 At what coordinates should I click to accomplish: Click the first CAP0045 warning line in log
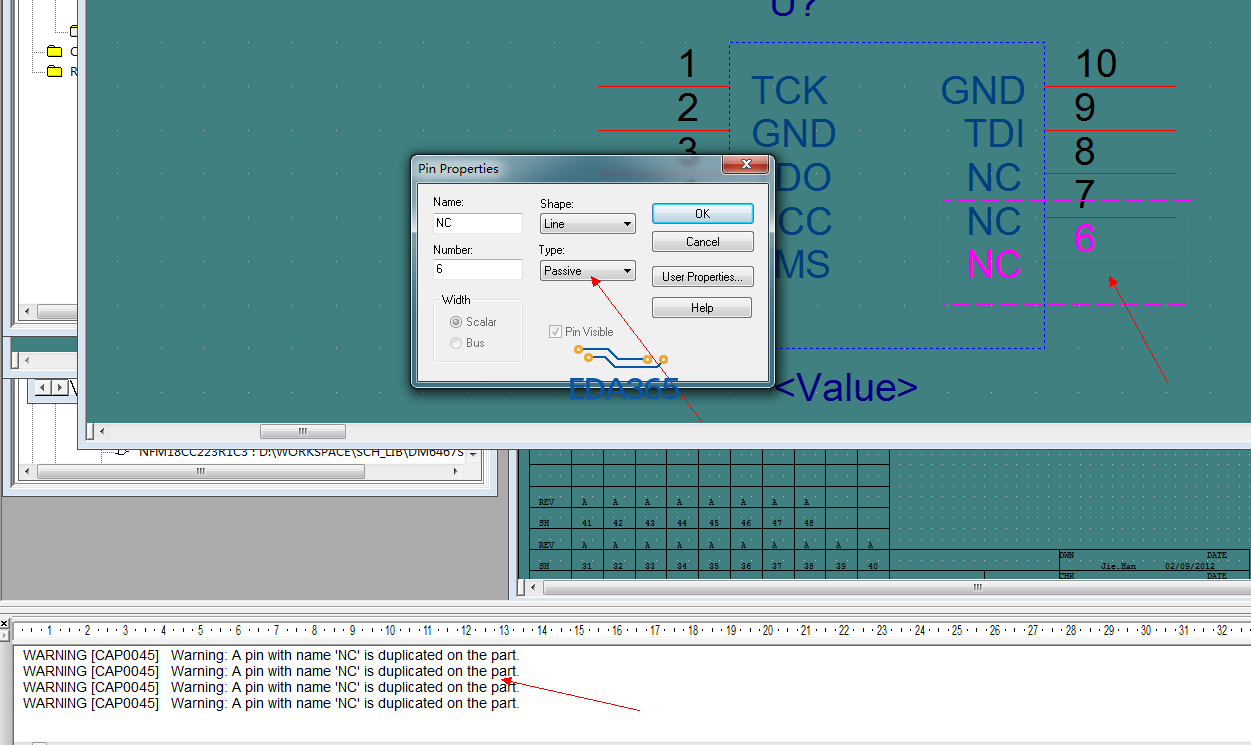(x=270, y=656)
